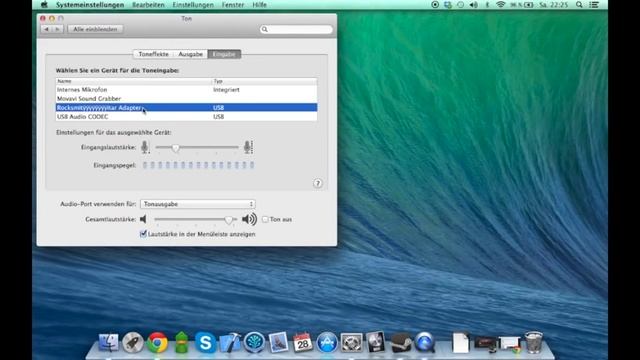Switch to the Ausgabe tab
Viewport: 640px width, 360px height.
(x=191, y=54)
